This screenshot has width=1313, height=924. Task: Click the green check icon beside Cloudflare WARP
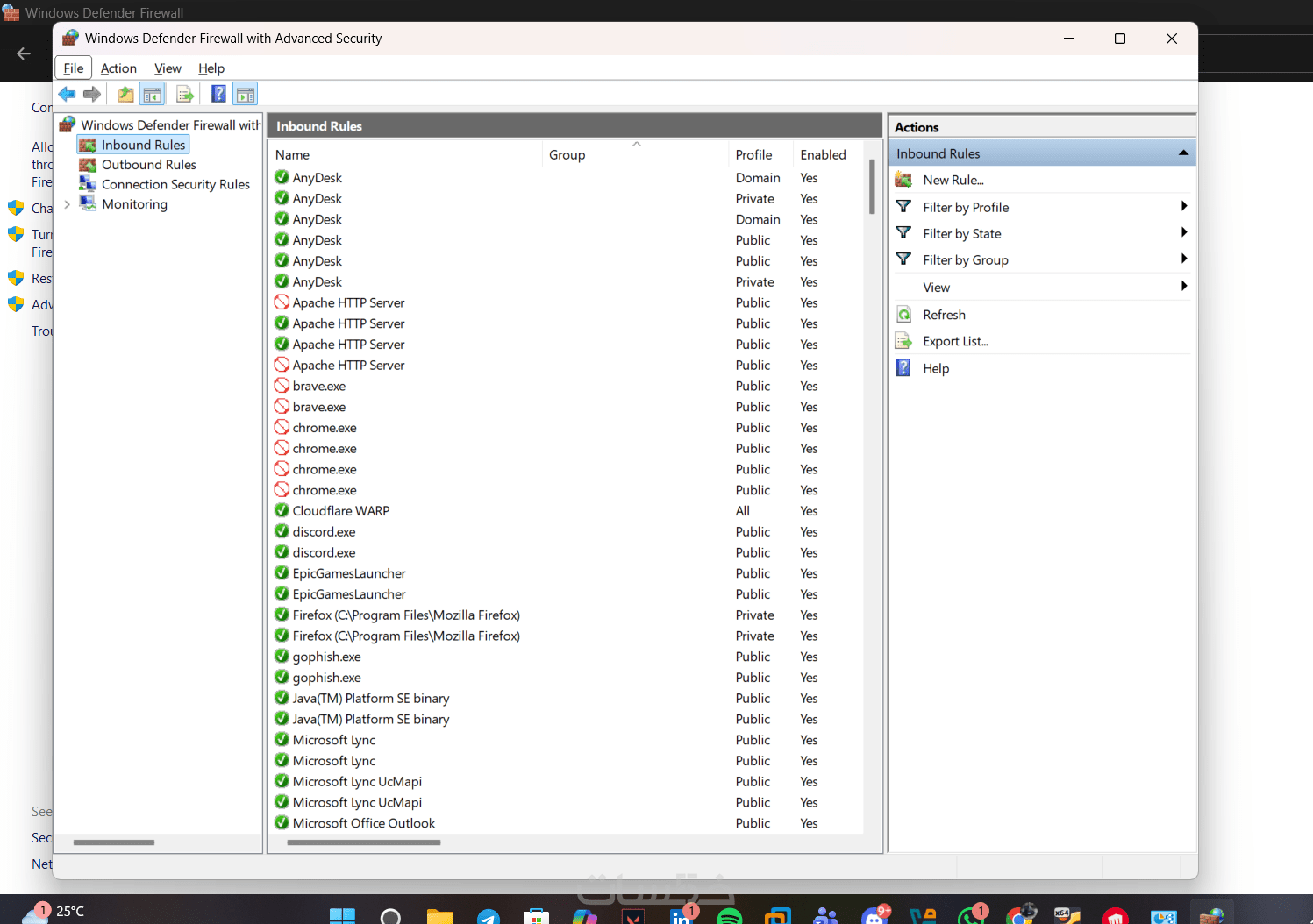pyautogui.click(x=282, y=510)
